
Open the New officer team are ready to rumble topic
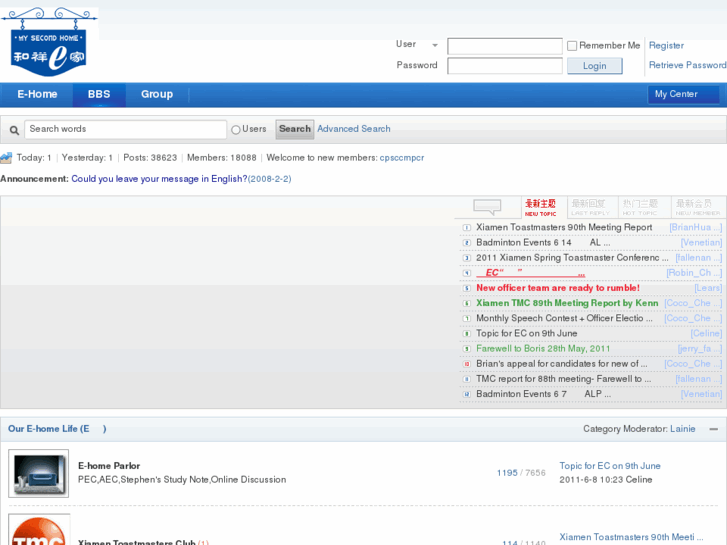[x=558, y=288]
